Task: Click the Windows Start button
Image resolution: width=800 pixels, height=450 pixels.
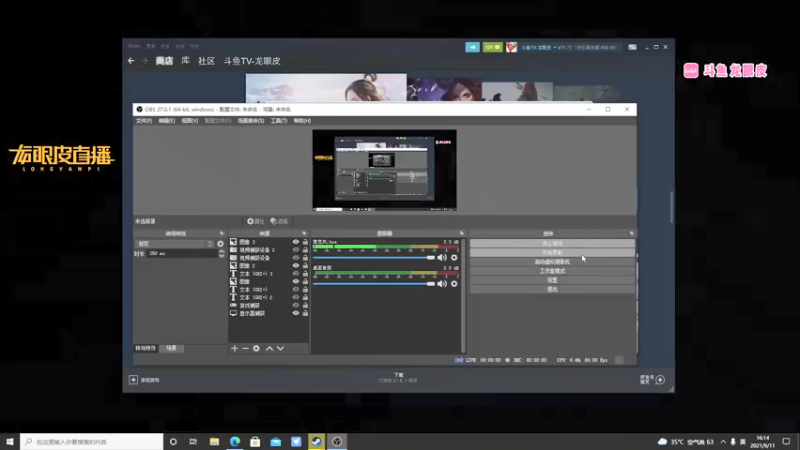Action: [10, 441]
